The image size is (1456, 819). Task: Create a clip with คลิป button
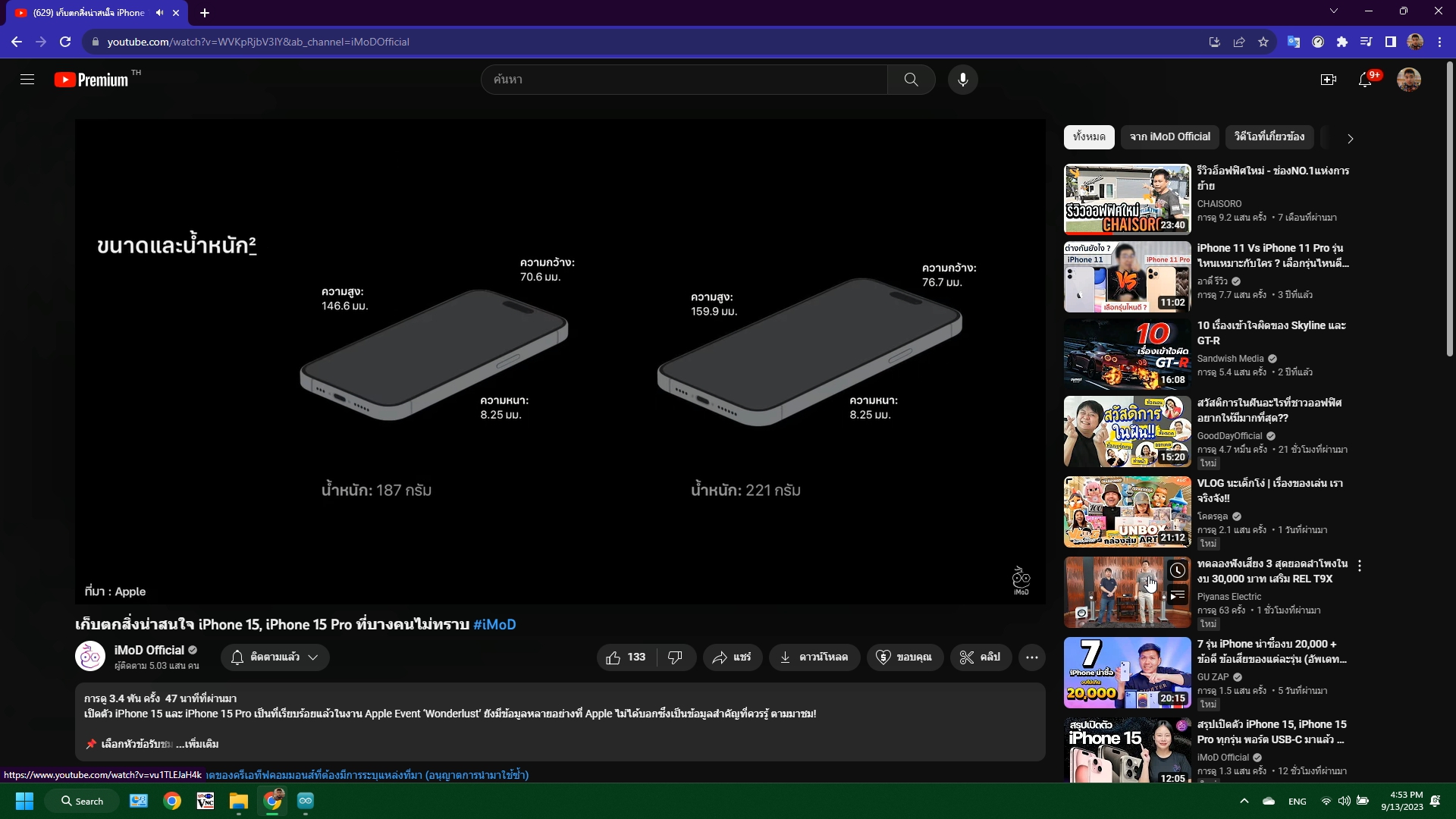pos(981,657)
